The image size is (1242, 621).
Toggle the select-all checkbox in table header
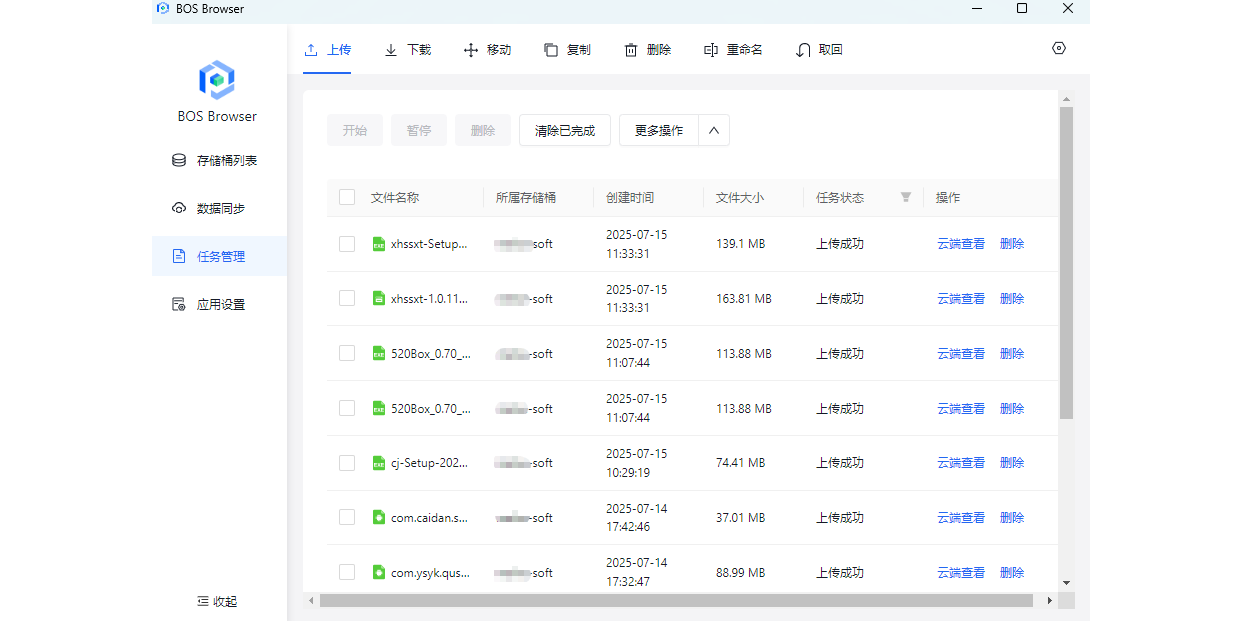click(x=347, y=198)
